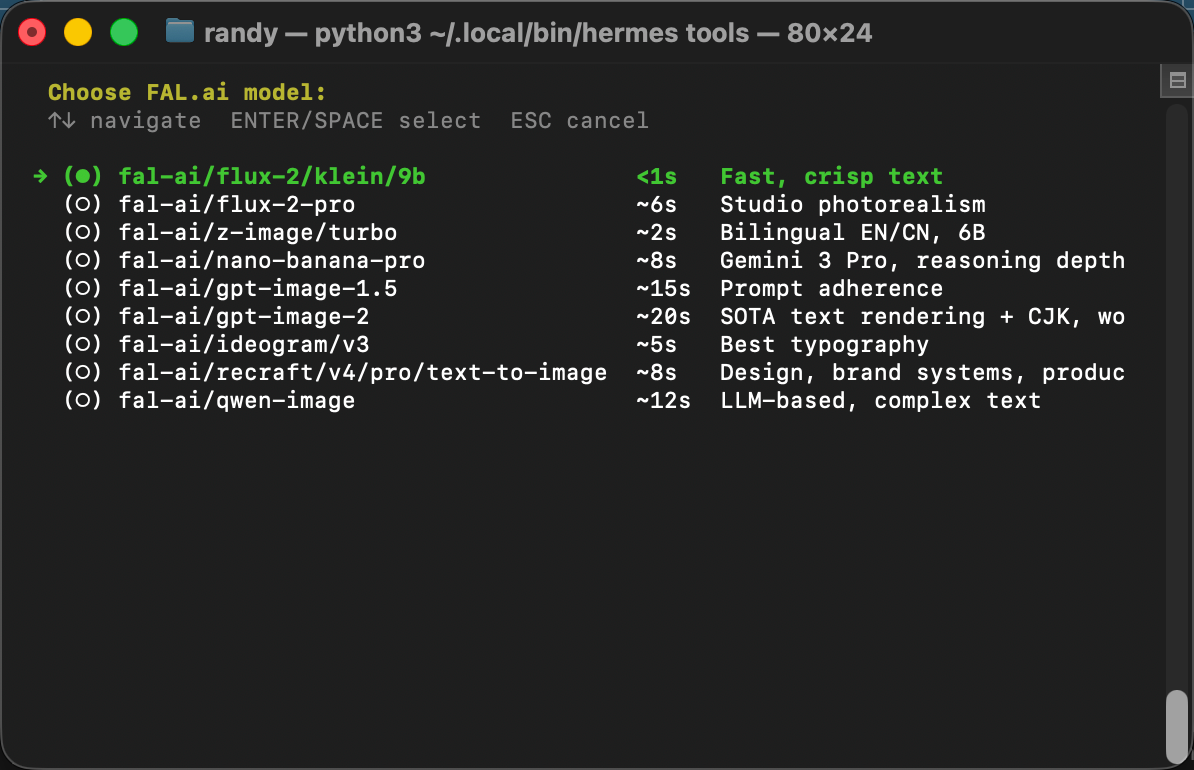
Task: Select the fal-ai/gpt-image-1.5 radio button
Action: (82, 289)
